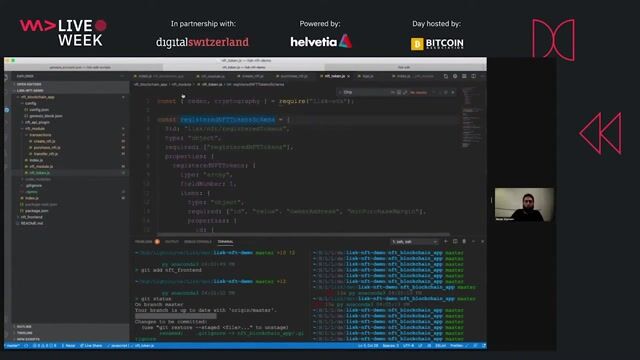The width and height of the screenshot is (640, 360).
Task: Add a new terminal with plus icon
Action: (446, 242)
